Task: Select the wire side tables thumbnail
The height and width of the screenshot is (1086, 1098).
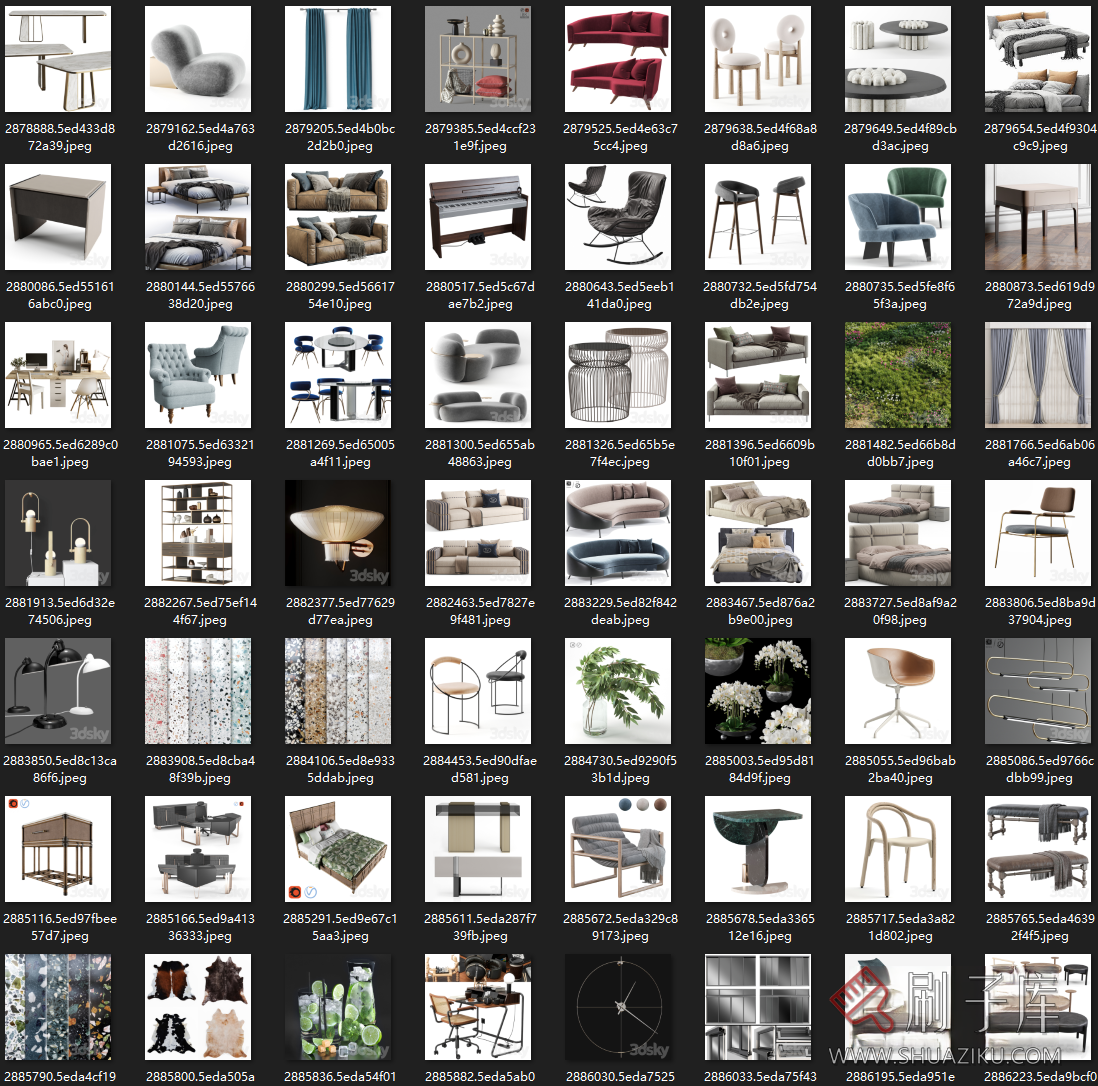Action: tap(618, 374)
